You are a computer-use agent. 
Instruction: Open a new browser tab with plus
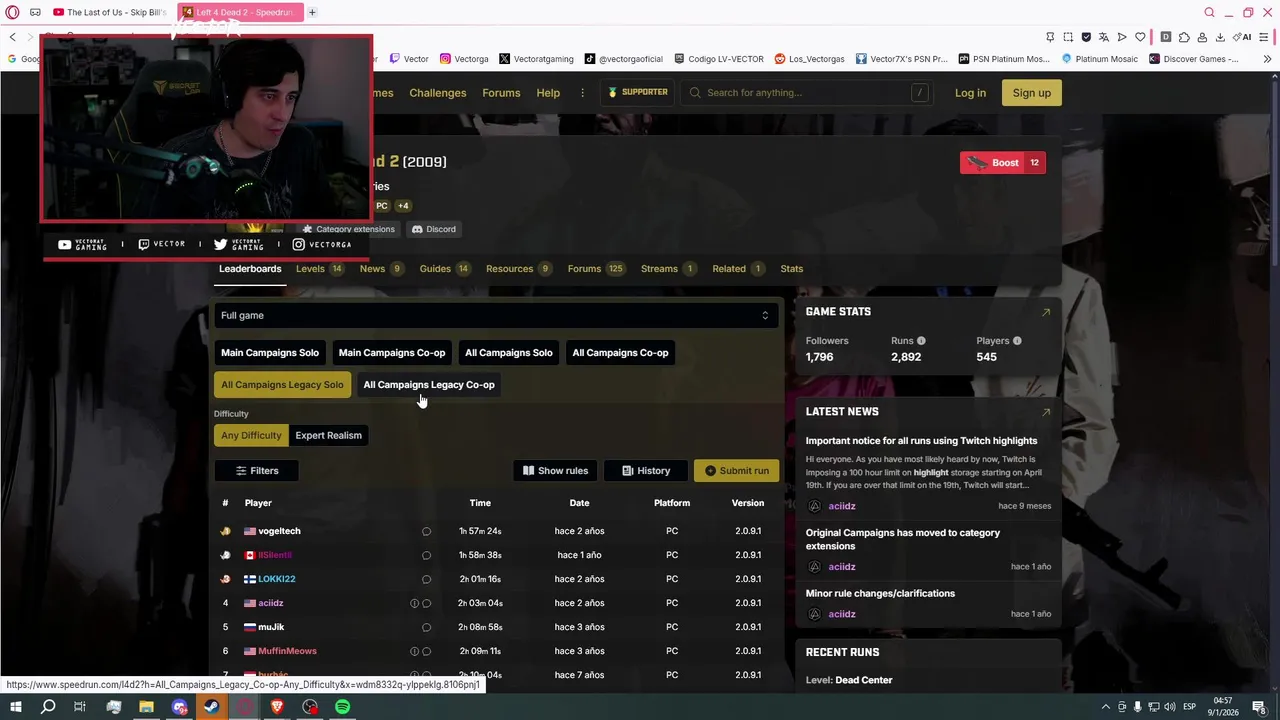[x=312, y=12]
